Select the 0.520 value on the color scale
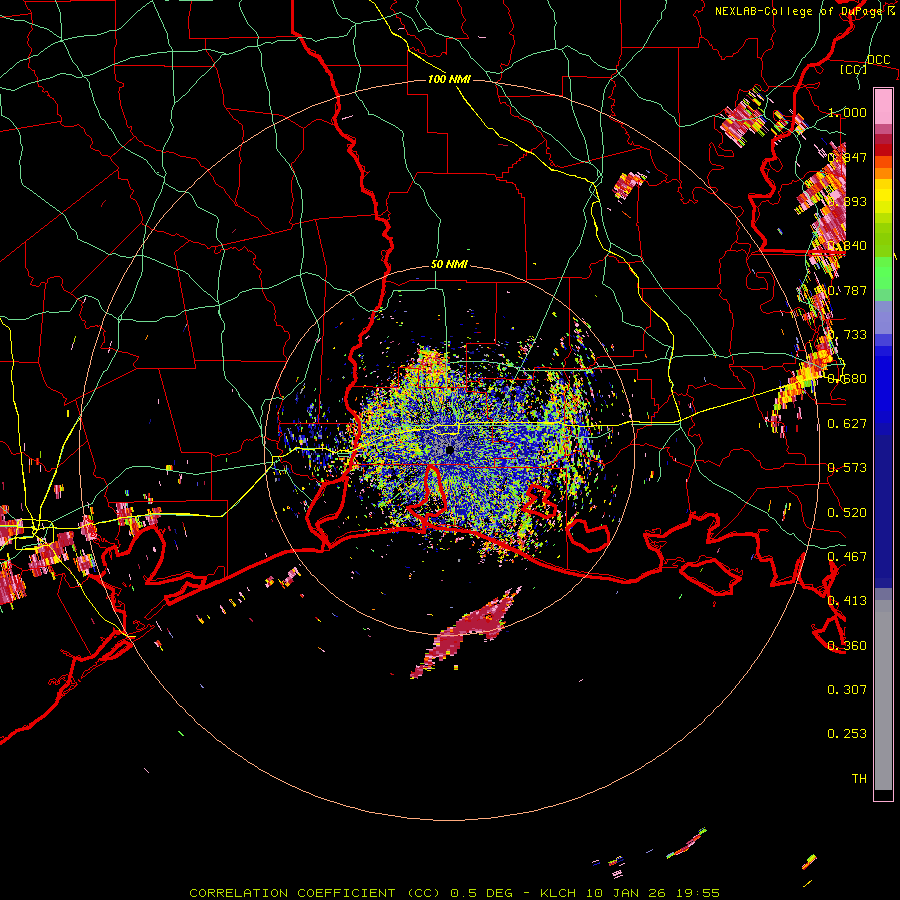 point(847,513)
